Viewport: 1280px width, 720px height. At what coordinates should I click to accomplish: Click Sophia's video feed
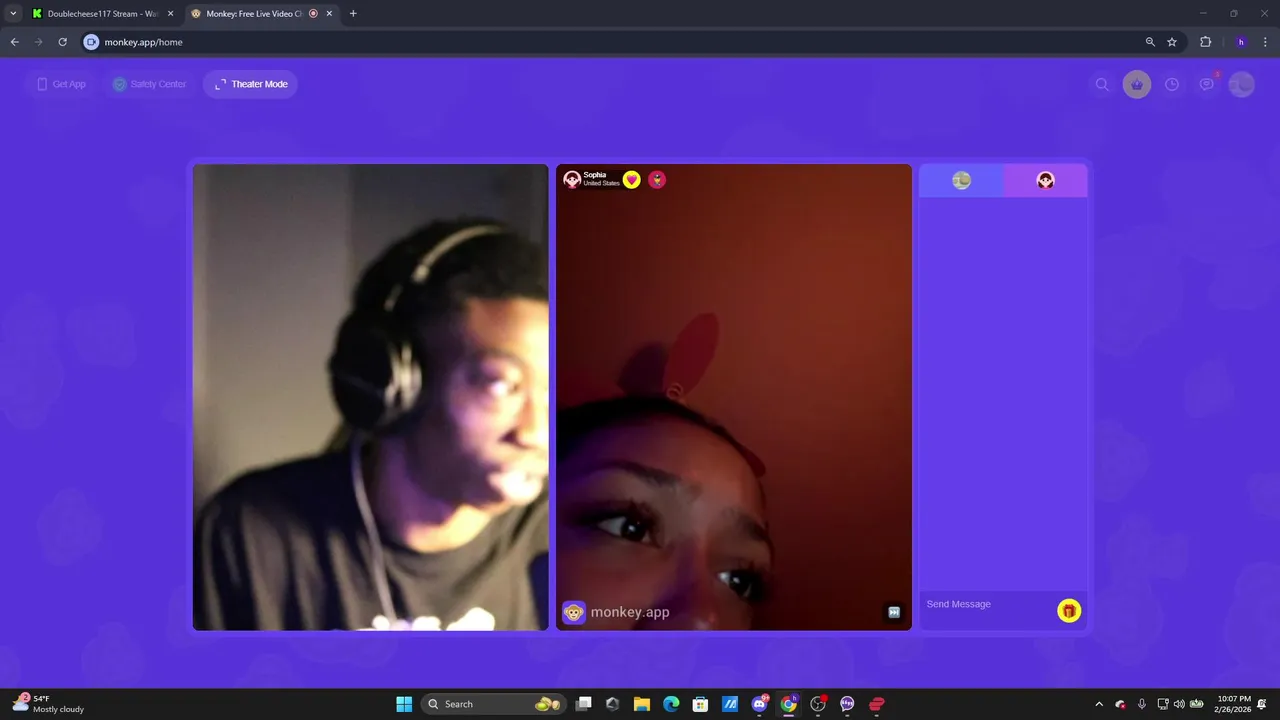coord(734,397)
